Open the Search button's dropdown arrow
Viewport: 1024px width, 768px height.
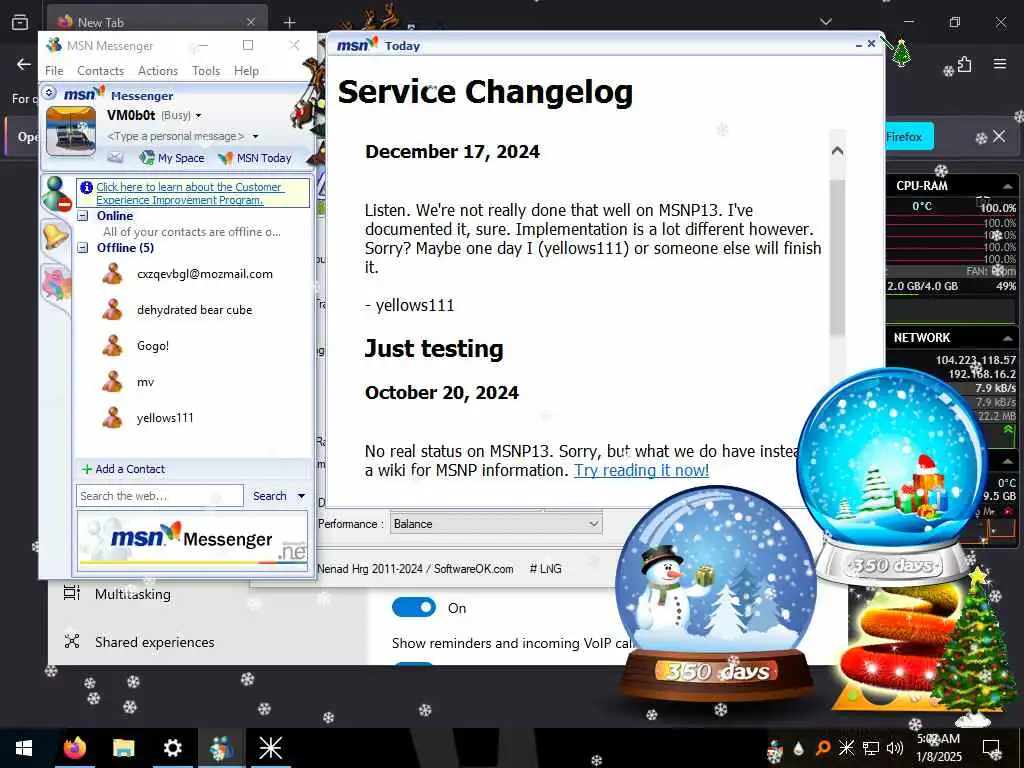302,496
